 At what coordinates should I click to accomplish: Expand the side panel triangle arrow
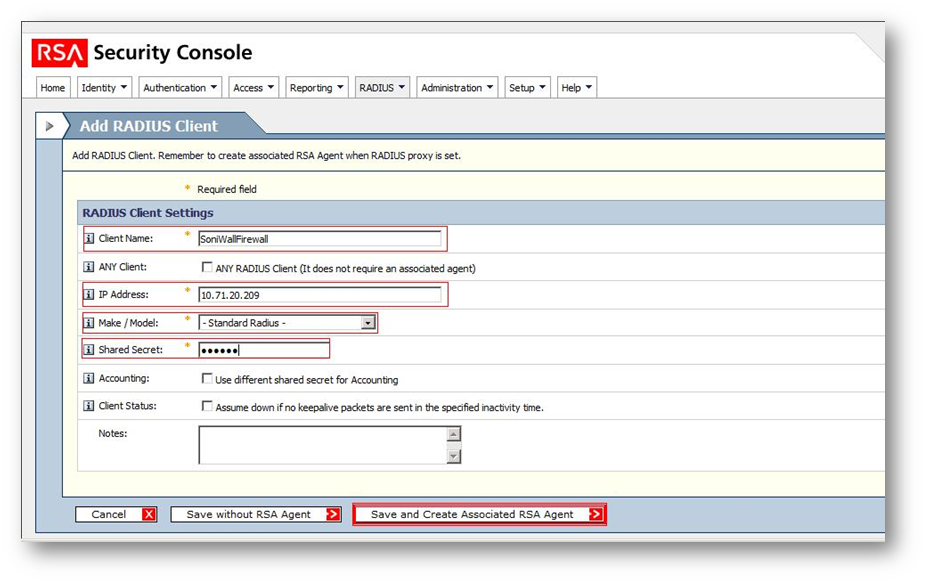pos(50,126)
